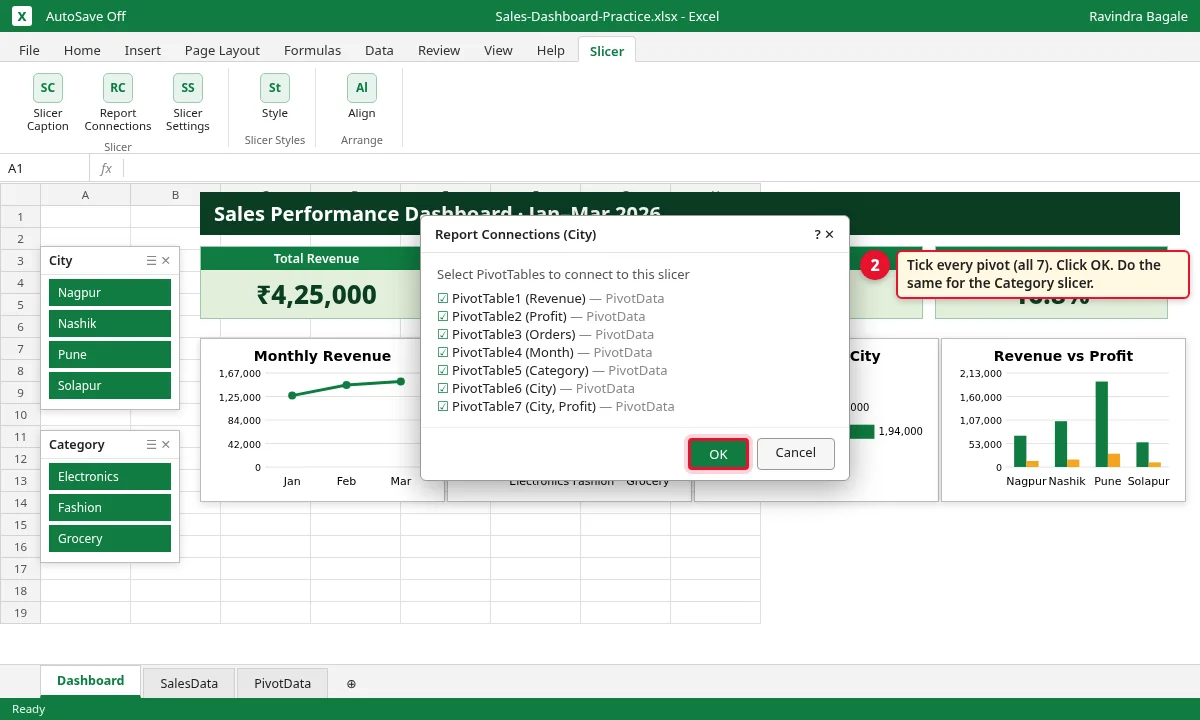The width and height of the screenshot is (1200, 720).
Task: Filter by Nagpur in City slicer
Action: (x=110, y=293)
